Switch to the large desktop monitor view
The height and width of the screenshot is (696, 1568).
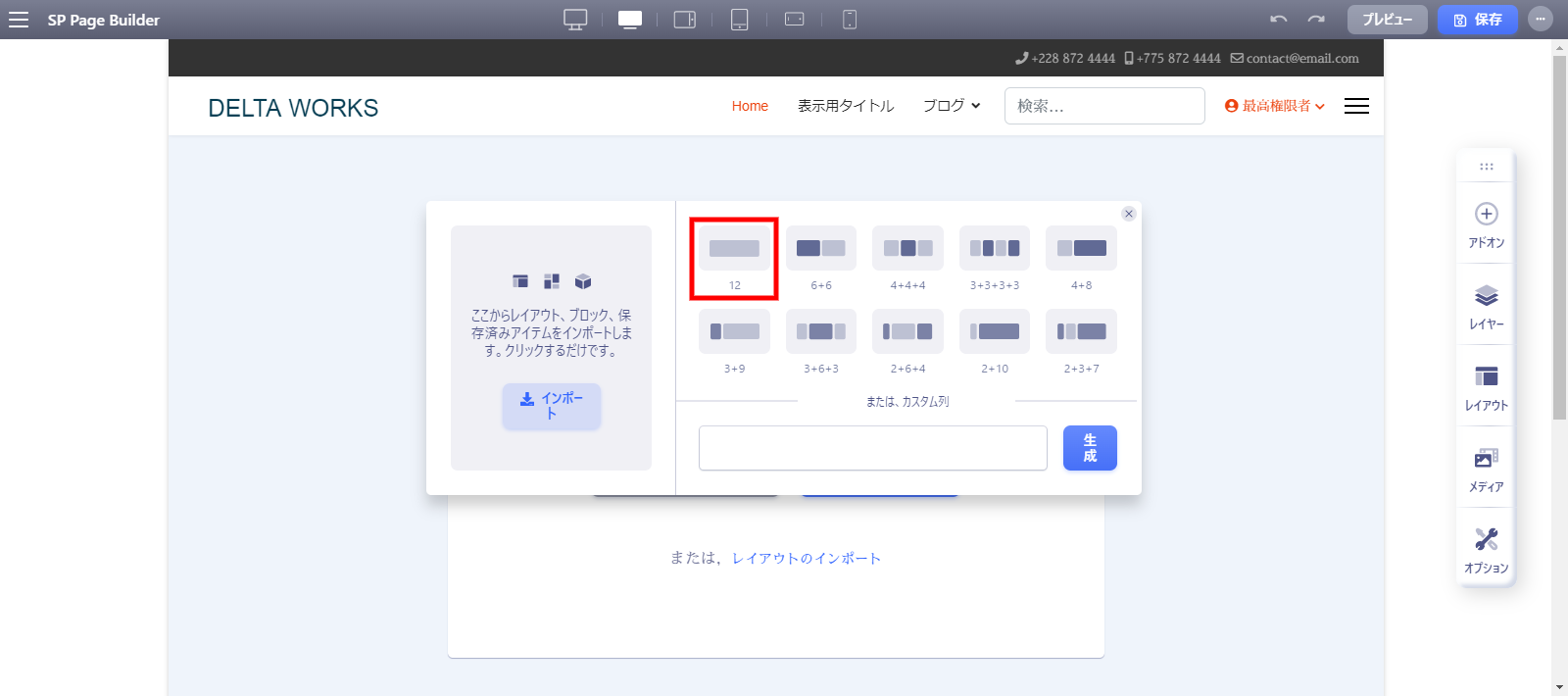click(575, 20)
